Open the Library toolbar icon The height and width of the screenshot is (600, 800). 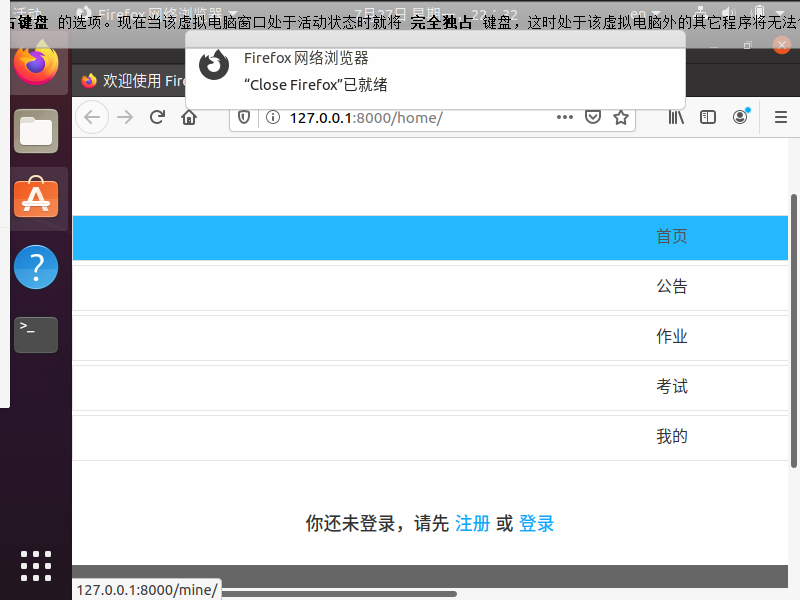tap(676, 117)
